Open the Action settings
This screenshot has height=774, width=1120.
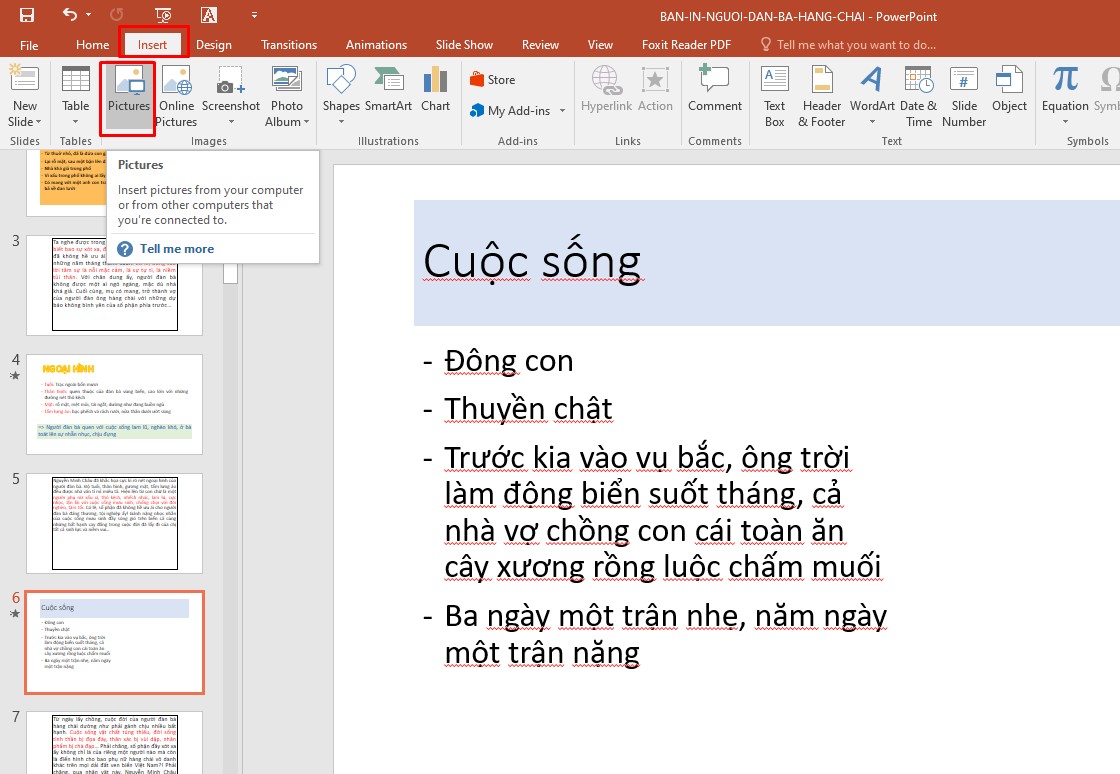click(x=655, y=95)
